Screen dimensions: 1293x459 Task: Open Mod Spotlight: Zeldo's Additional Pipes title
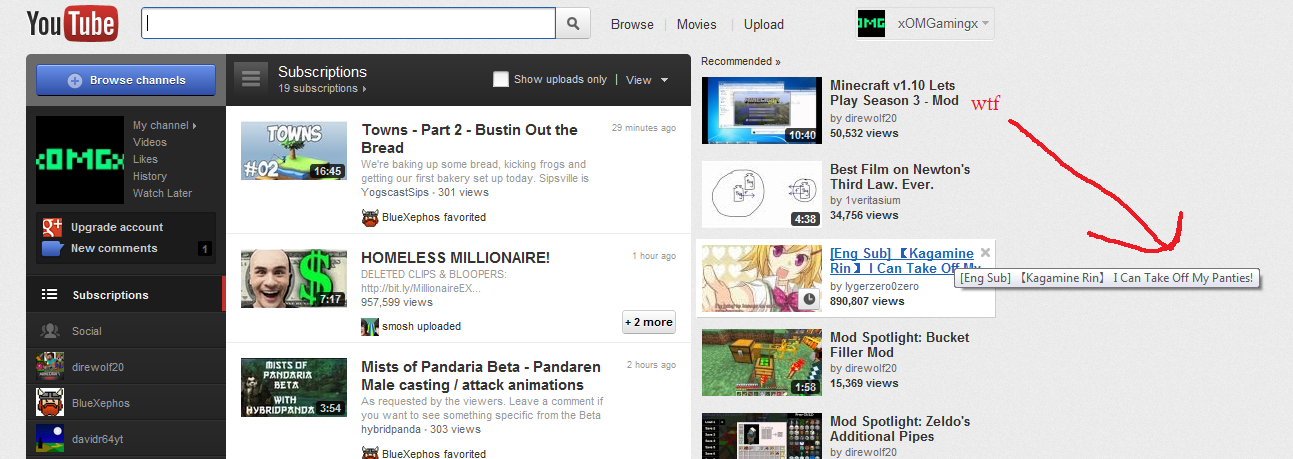pyautogui.click(x=900, y=428)
